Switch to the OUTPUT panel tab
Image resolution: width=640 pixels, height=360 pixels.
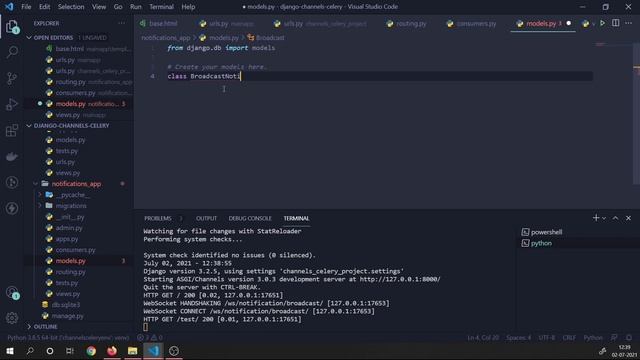207,218
